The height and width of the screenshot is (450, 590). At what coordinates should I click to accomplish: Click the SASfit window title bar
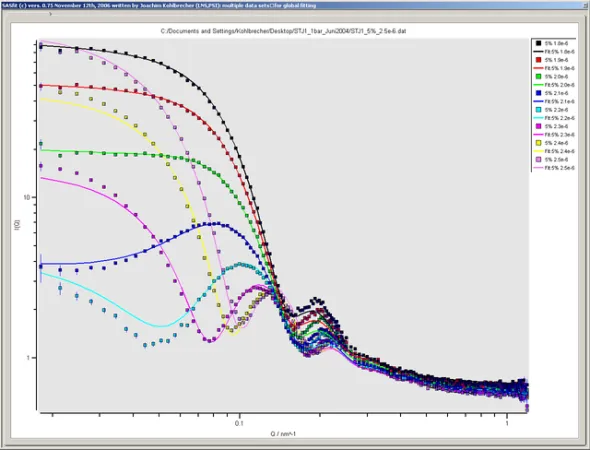(295, 5)
